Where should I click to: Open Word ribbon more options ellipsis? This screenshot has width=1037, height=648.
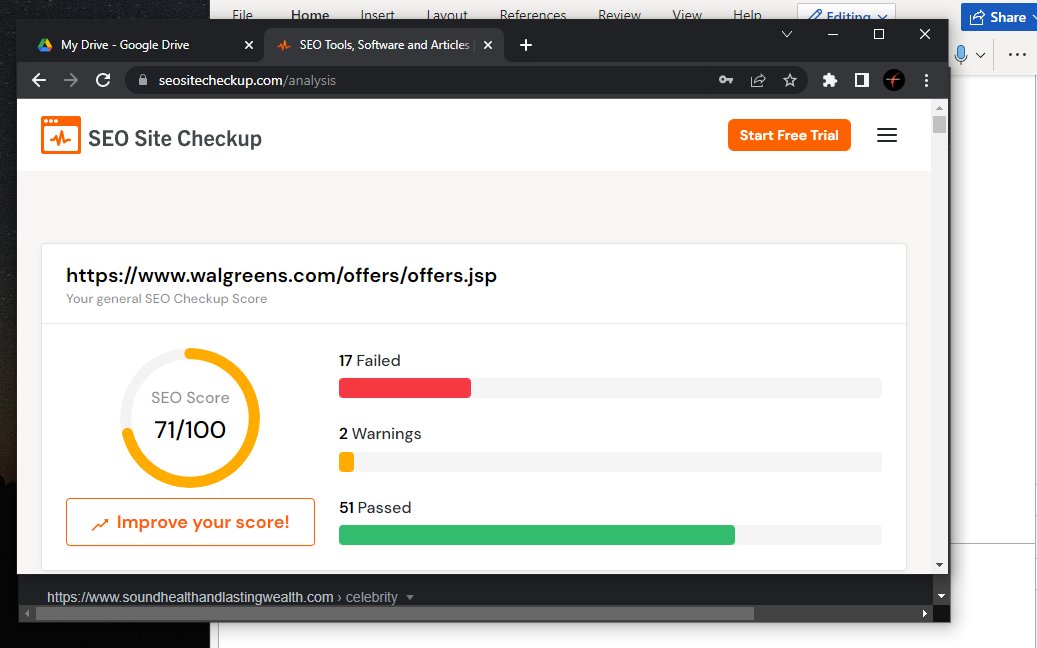1017,54
